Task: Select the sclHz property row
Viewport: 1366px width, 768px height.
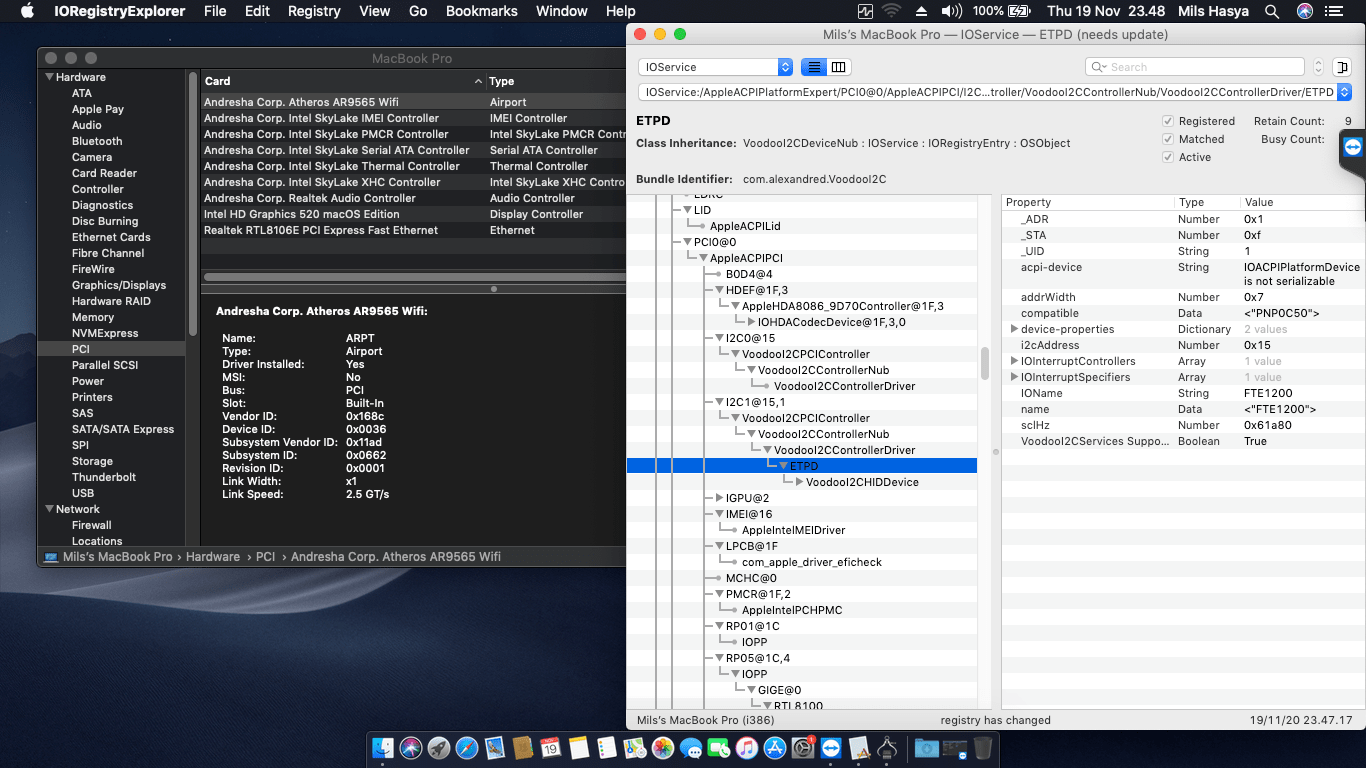Action: (1183, 425)
